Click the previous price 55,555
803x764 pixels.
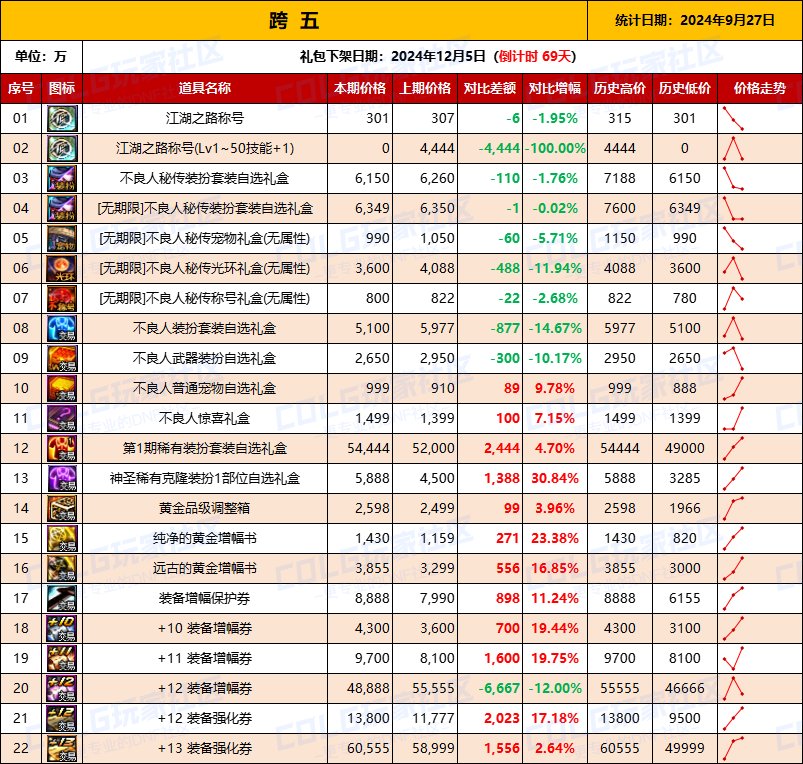point(433,688)
